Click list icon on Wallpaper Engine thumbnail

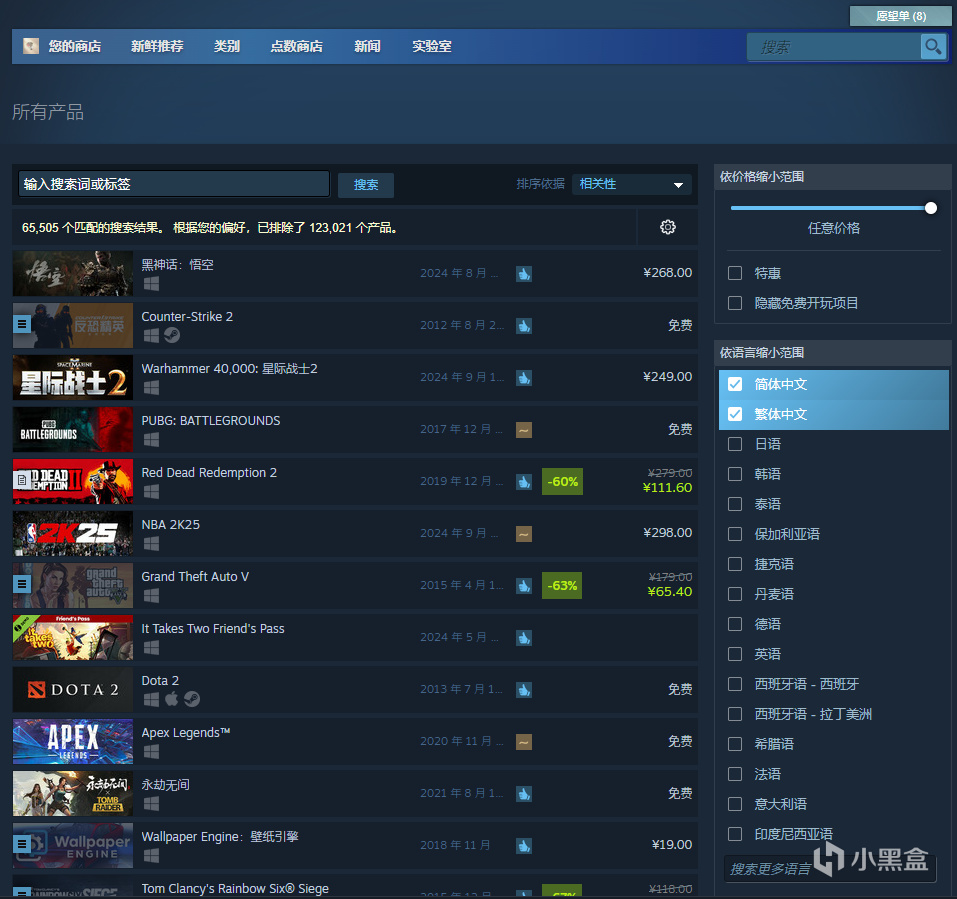click(22, 844)
